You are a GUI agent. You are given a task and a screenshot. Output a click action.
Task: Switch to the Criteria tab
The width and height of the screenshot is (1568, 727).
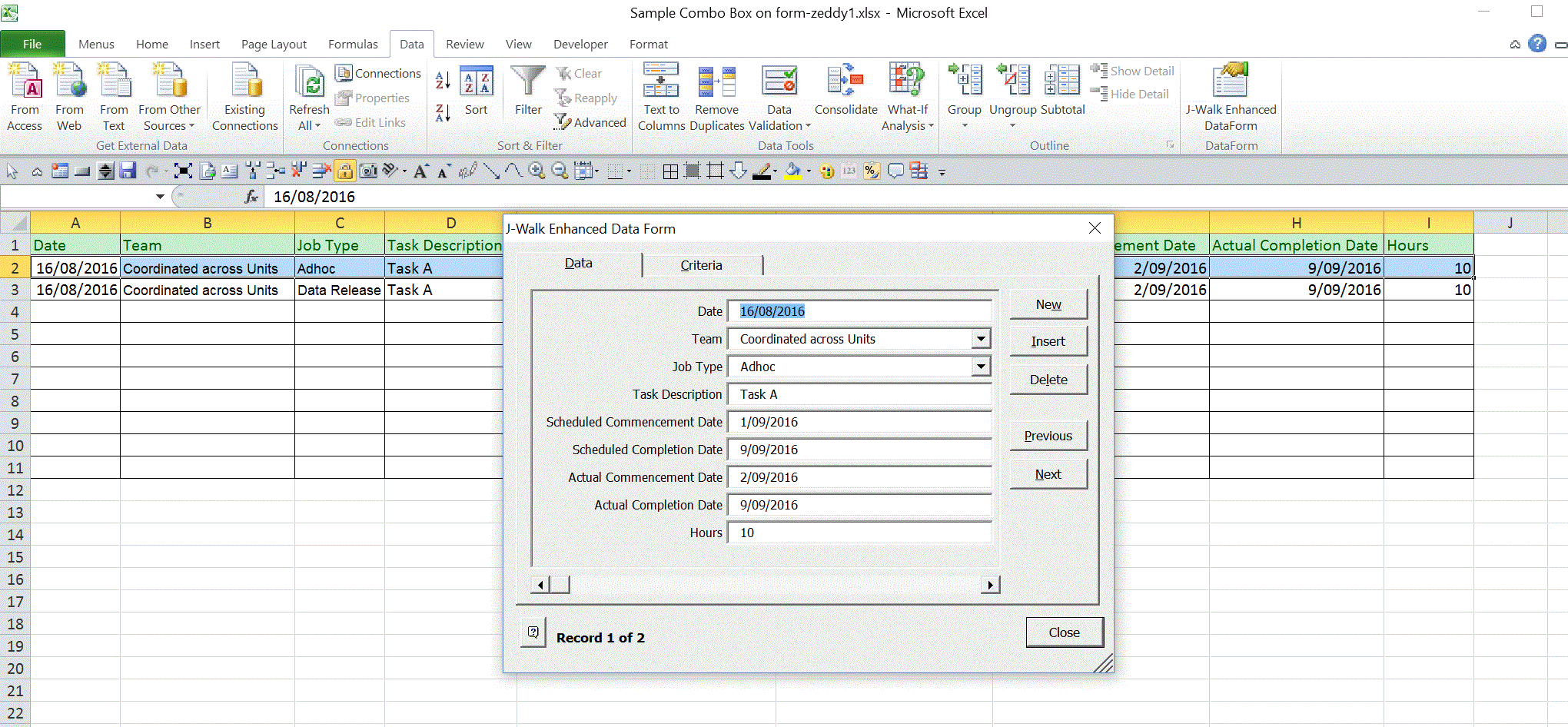coord(701,265)
